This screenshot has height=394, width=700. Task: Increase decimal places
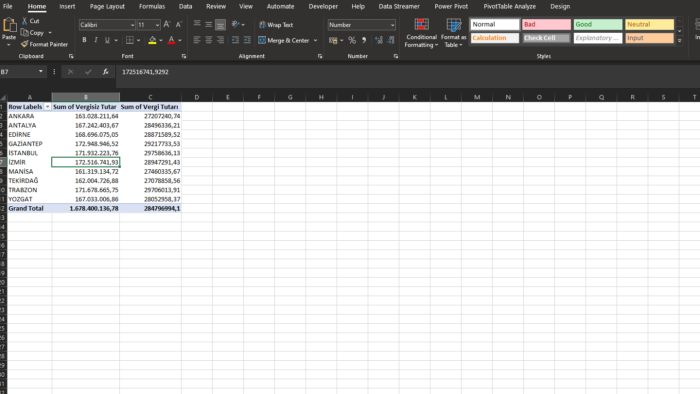coord(379,40)
